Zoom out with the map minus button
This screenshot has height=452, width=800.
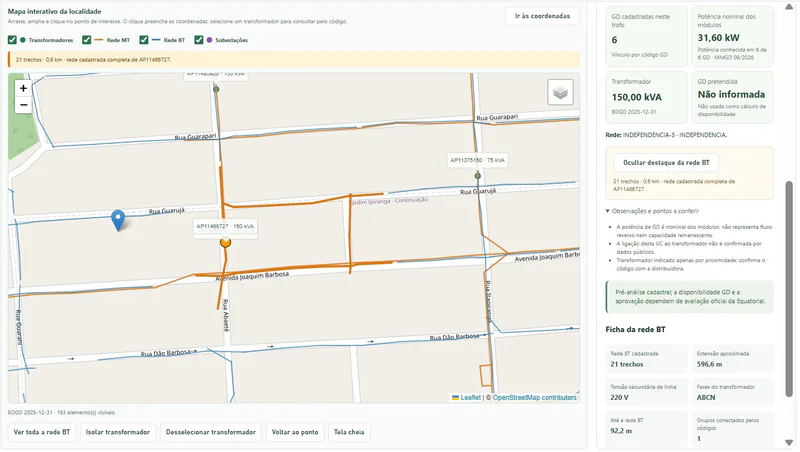pos(23,105)
